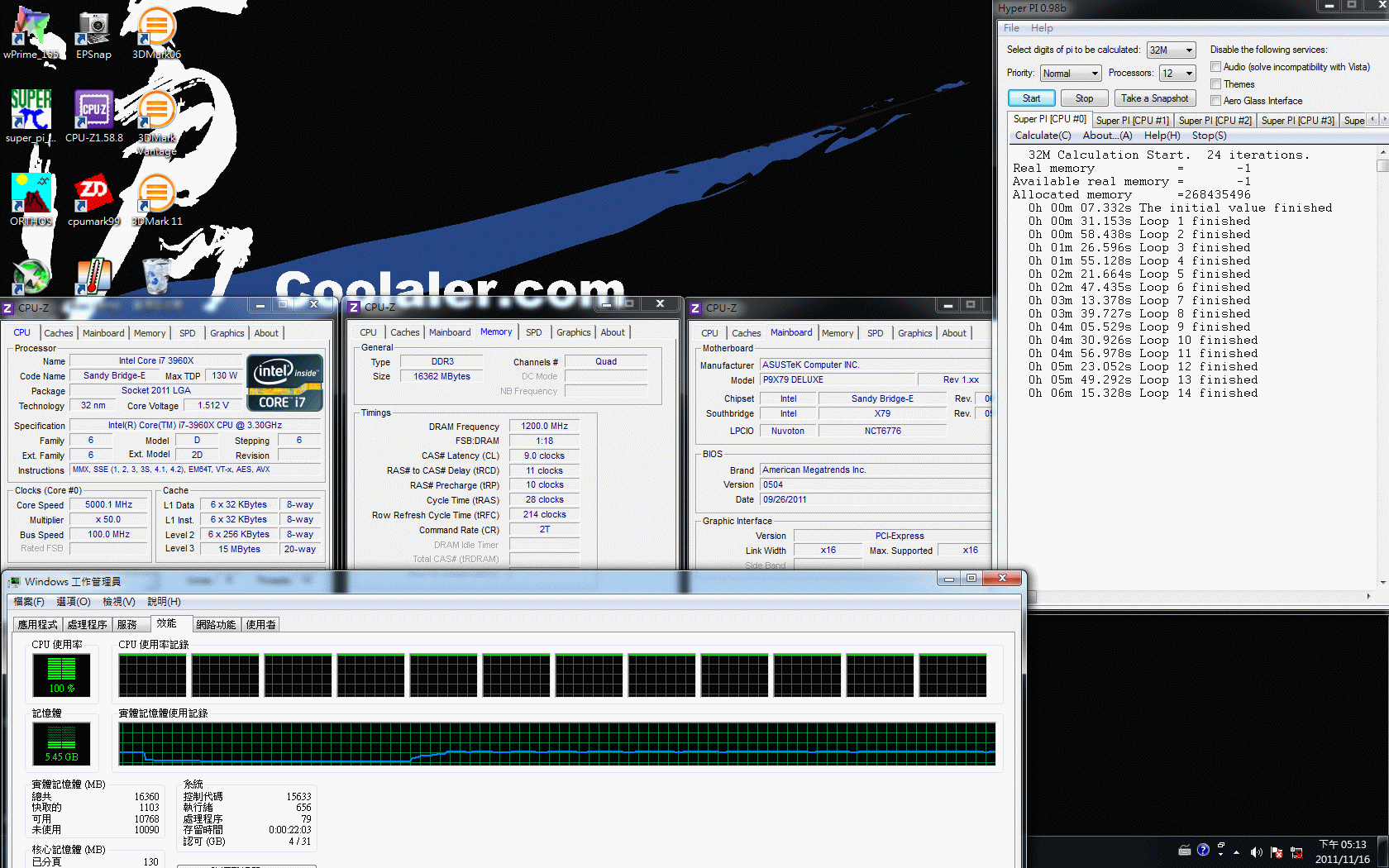The image size is (1389, 868).
Task: Open the thermometer temperature shortcut icon
Action: click(93, 276)
